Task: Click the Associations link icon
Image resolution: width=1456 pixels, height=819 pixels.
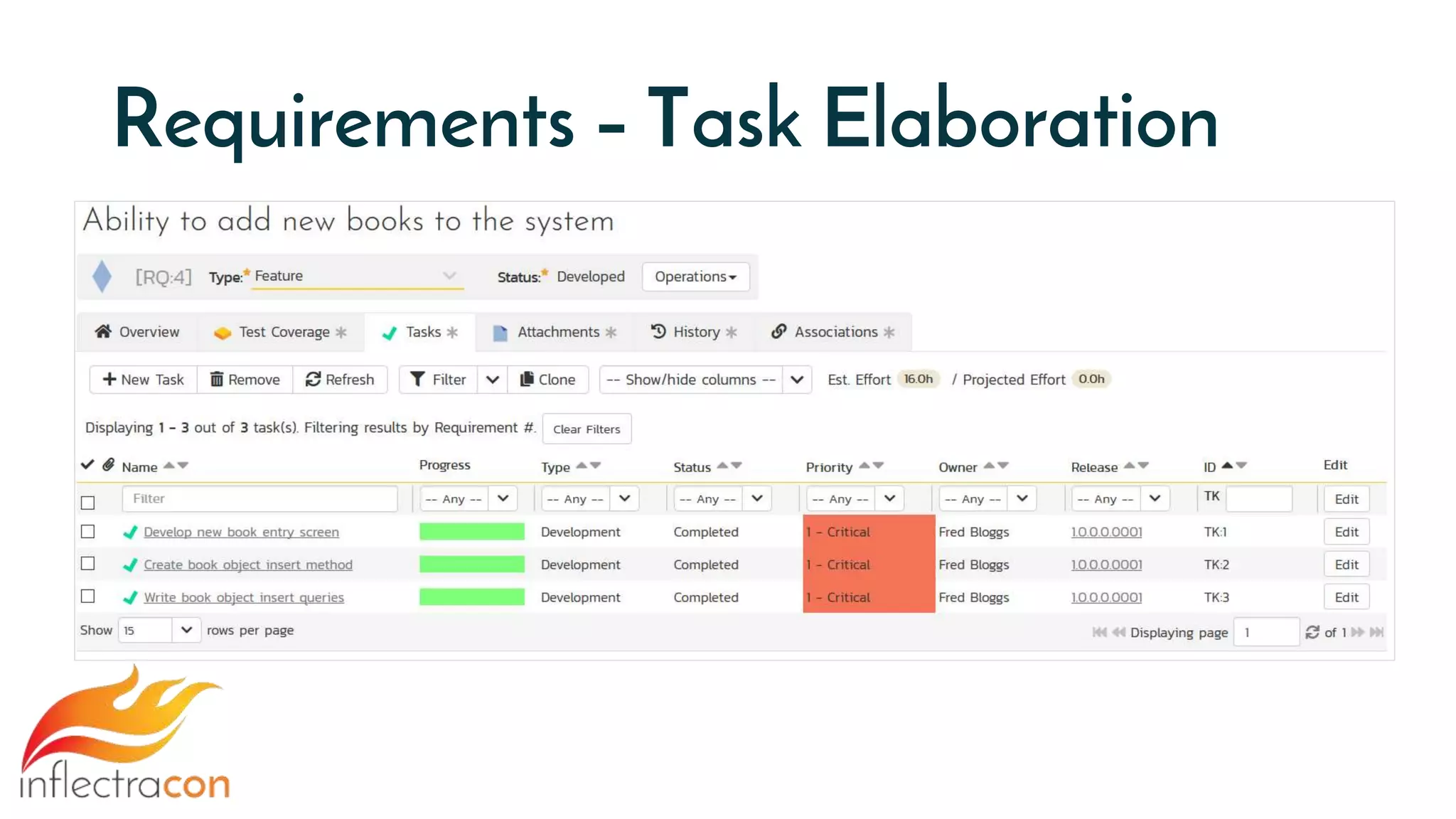Action: pos(779,331)
